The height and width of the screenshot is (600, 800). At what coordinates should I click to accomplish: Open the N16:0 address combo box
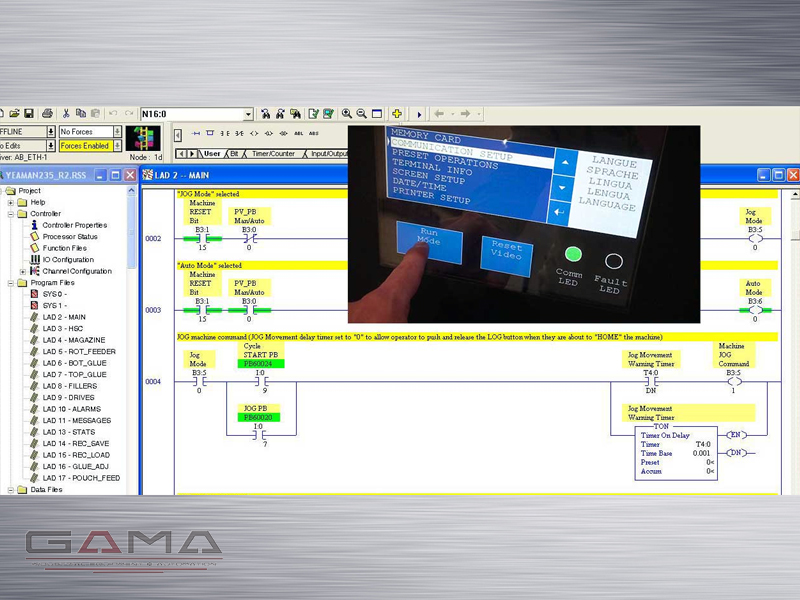pyautogui.click(x=247, y=115)
